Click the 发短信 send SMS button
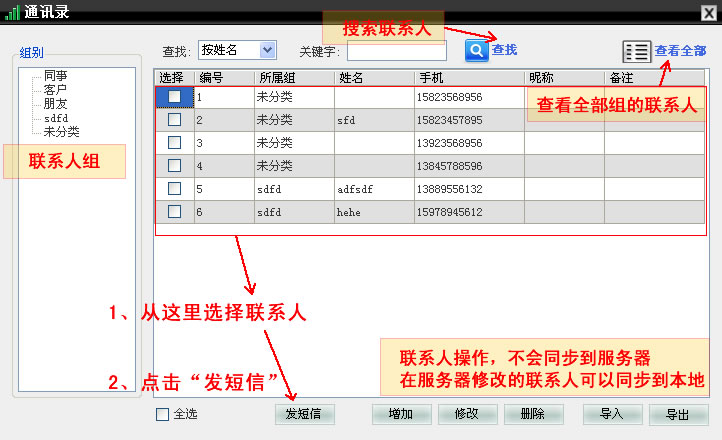The image size is (722, 440). [304, 414]
